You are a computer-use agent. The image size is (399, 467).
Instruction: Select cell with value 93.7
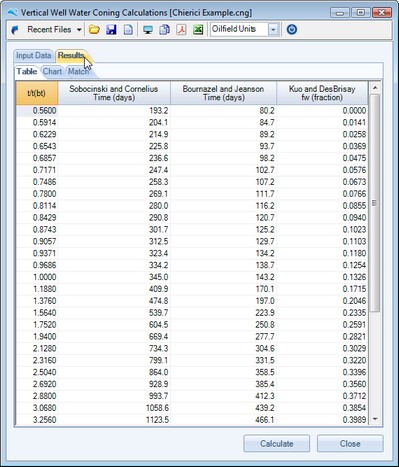tap(223, 146)
